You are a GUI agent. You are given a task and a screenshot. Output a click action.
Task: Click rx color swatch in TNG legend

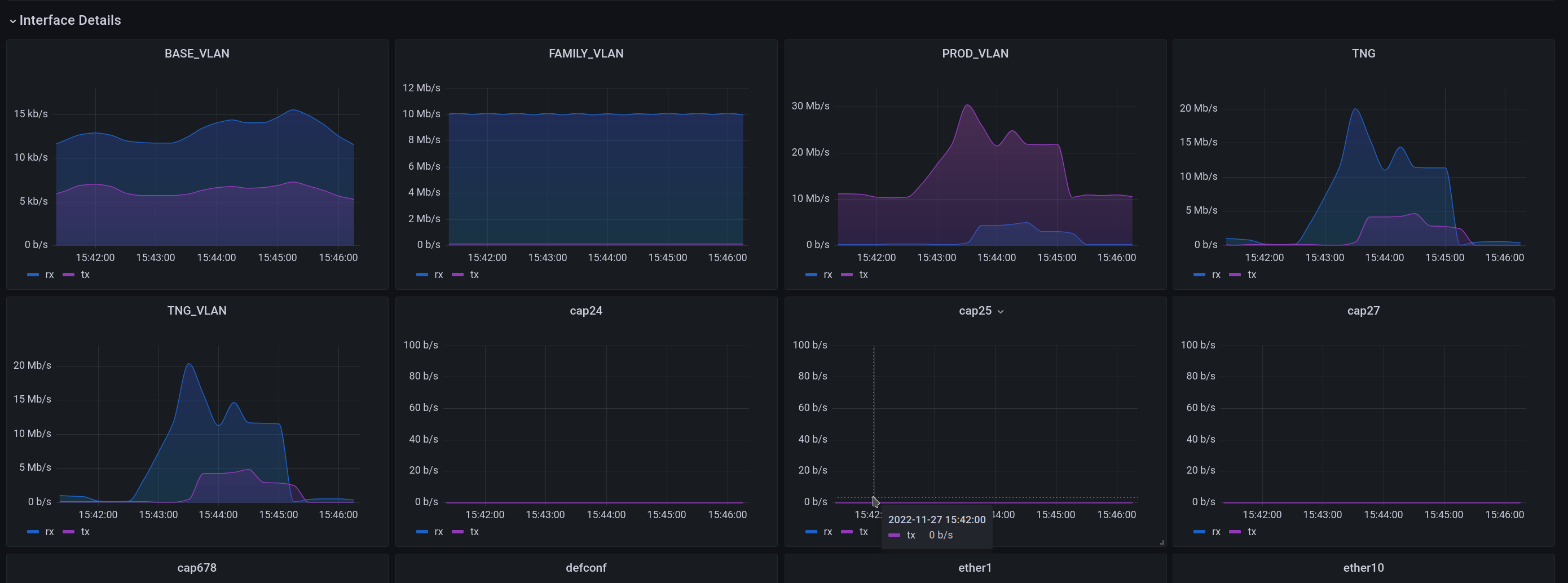1199,275
